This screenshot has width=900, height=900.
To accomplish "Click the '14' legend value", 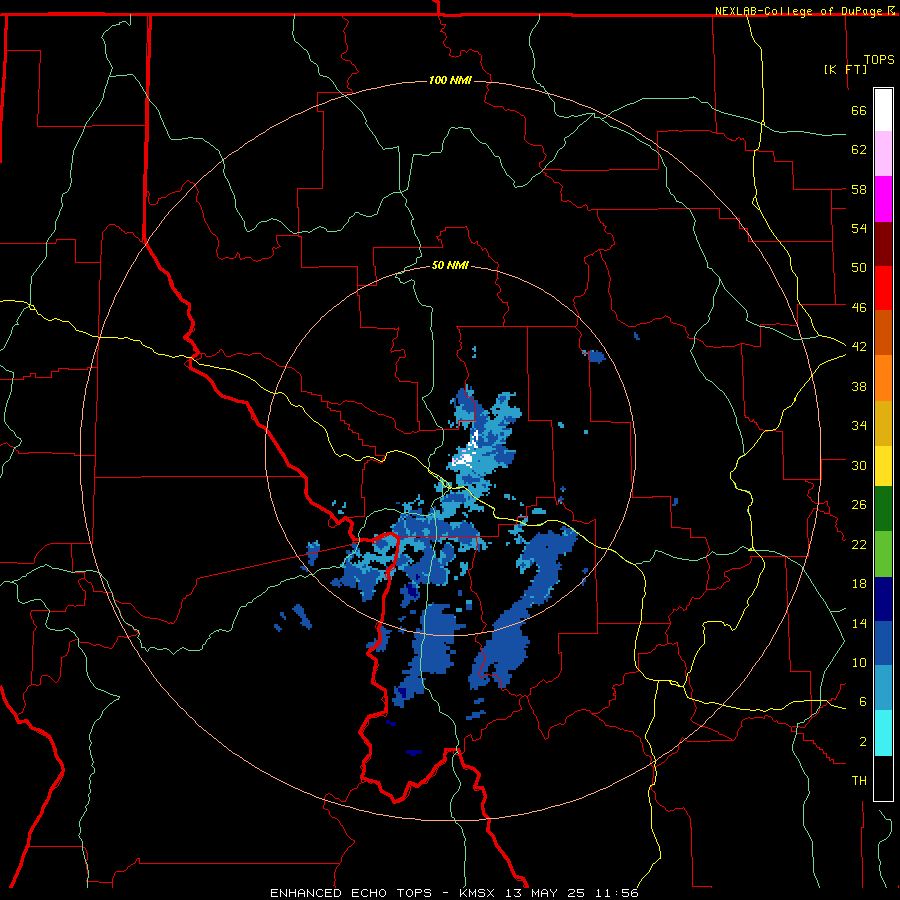I will pos(859,623).
